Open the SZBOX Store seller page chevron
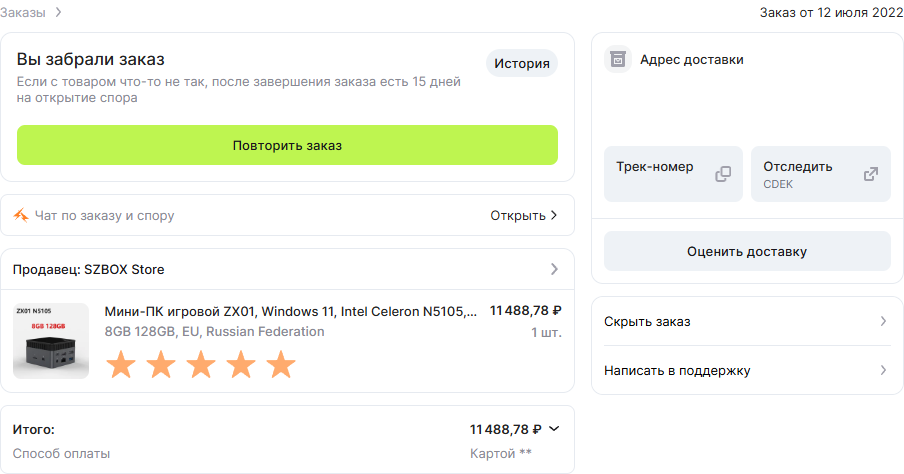 point(554,269)
